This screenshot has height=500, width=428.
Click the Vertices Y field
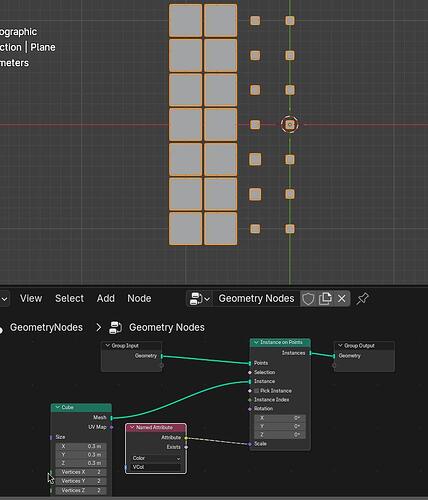pyautogui.click(x=81, y=481)
